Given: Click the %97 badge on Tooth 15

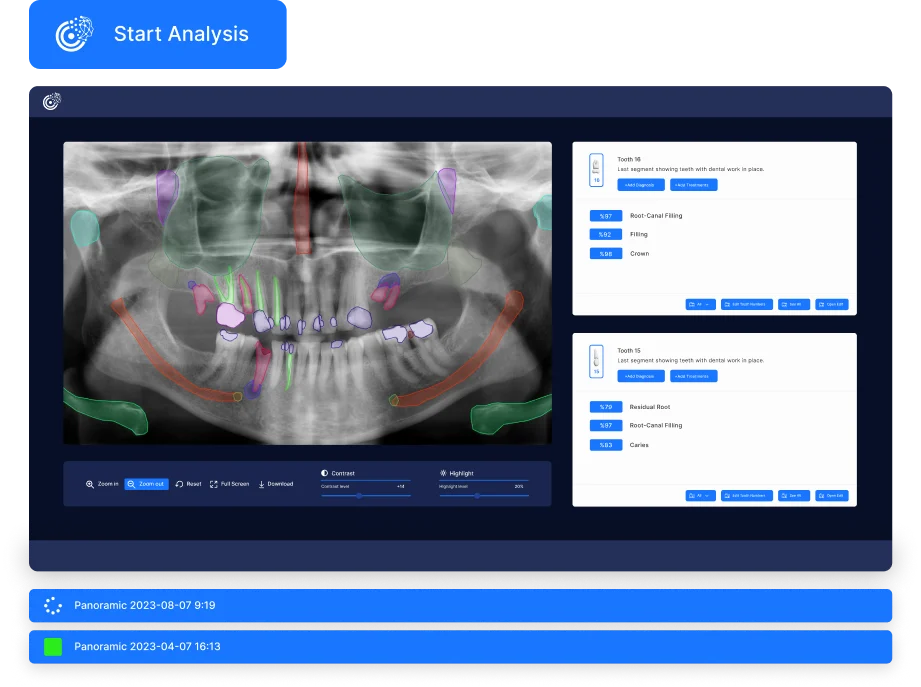Looking at the screenshot, I should tap(606, 425).
